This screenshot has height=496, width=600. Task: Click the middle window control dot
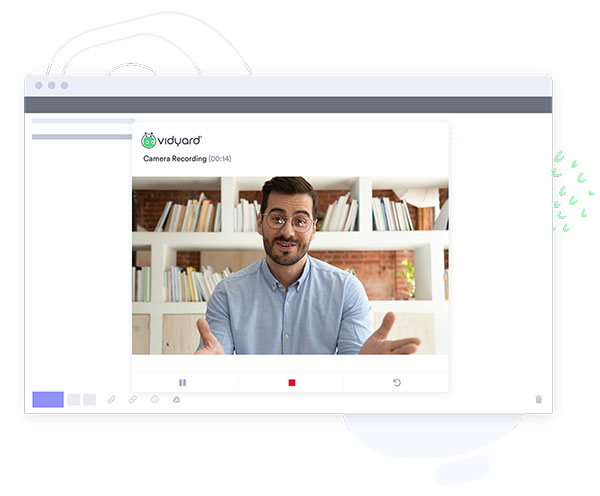(52, 86)
